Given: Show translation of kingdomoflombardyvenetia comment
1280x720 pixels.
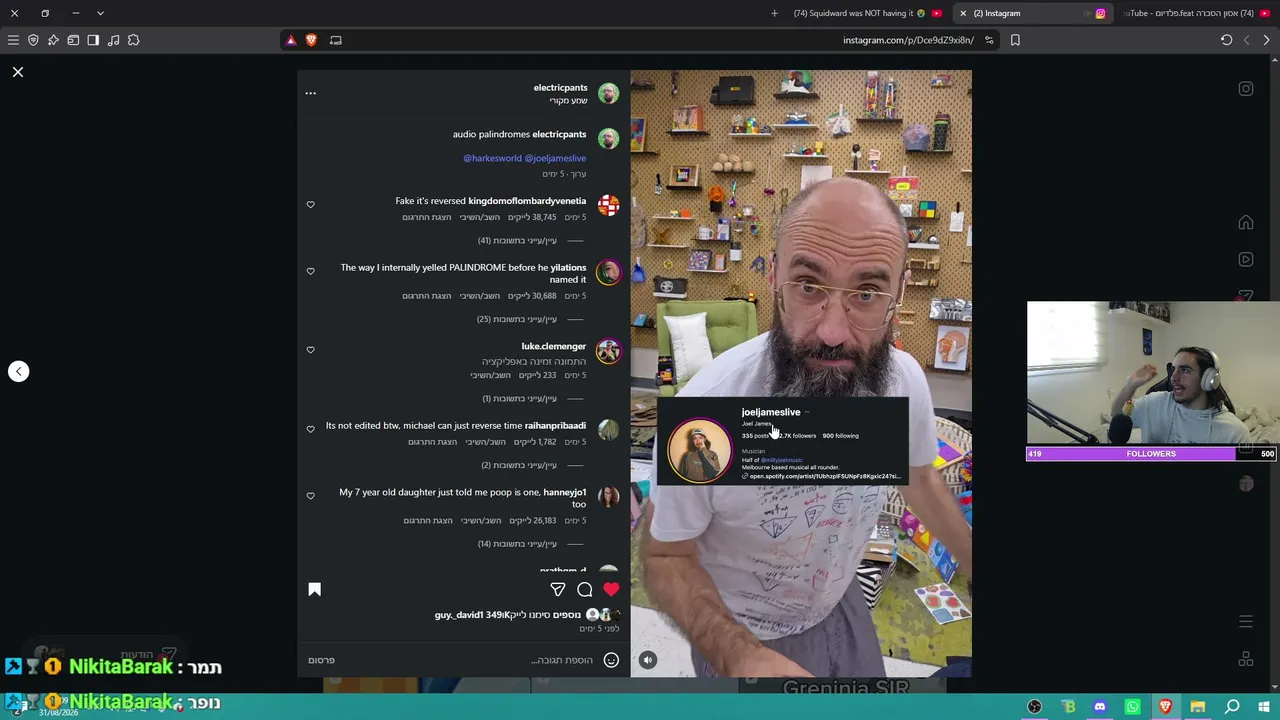Looking at the screenshot, I should (x=427, y=217).
